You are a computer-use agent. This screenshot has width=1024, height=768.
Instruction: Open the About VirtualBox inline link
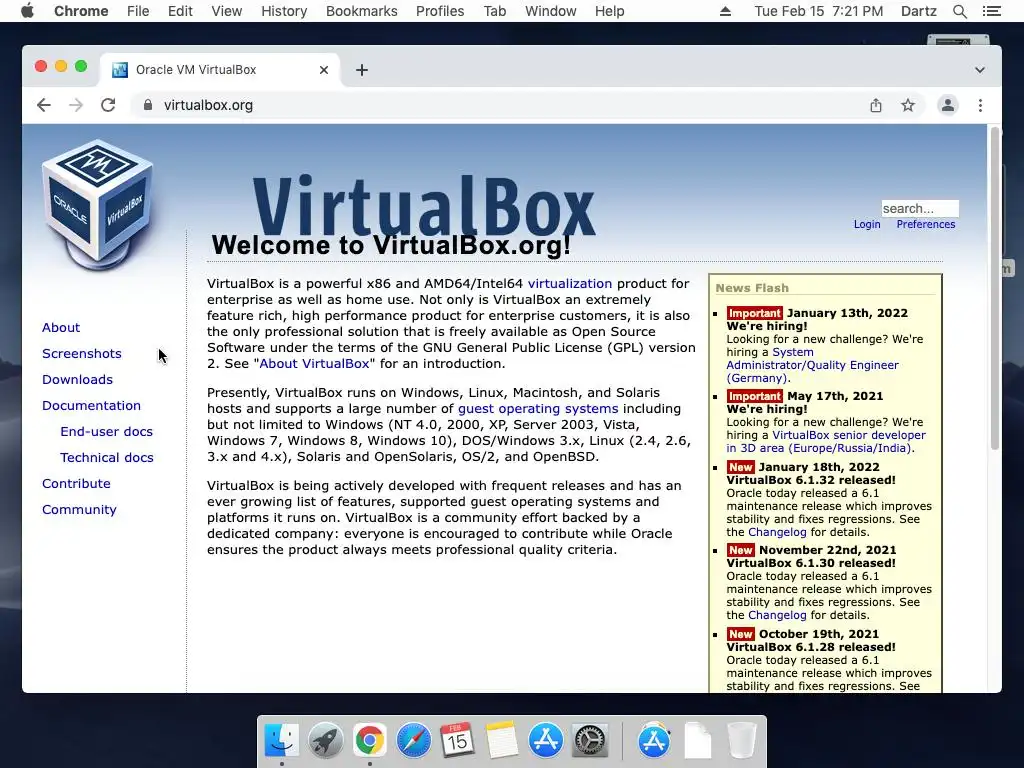(x=315, y=363)
